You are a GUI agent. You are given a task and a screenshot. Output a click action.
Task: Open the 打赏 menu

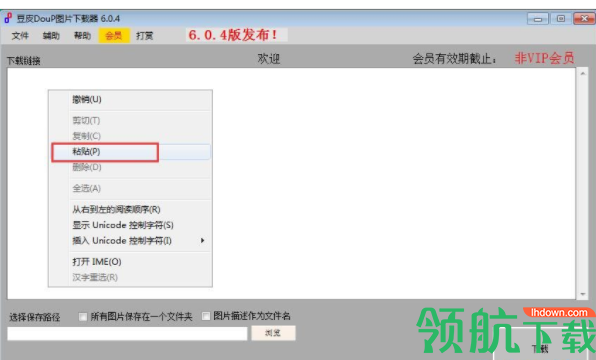[144, 36]
